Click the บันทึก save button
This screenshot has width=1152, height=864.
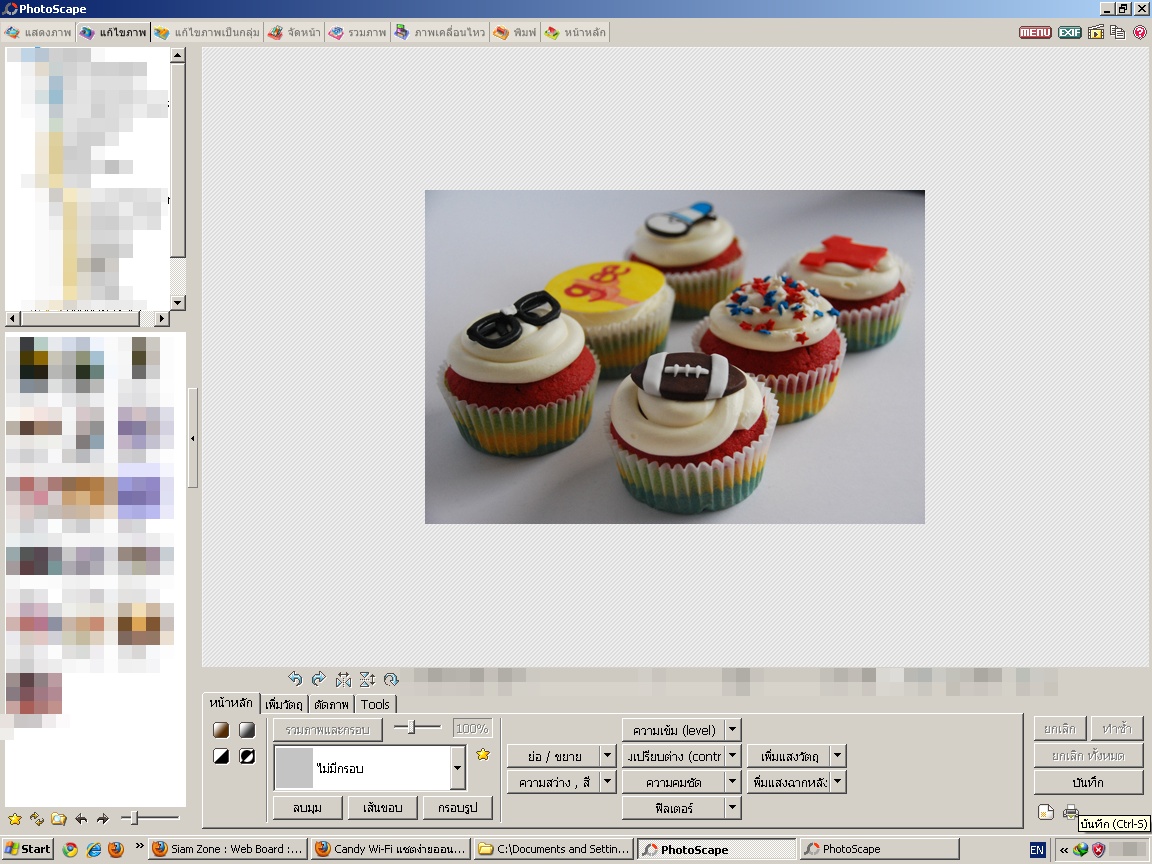pyautogui.click(x=1088, y=782)
